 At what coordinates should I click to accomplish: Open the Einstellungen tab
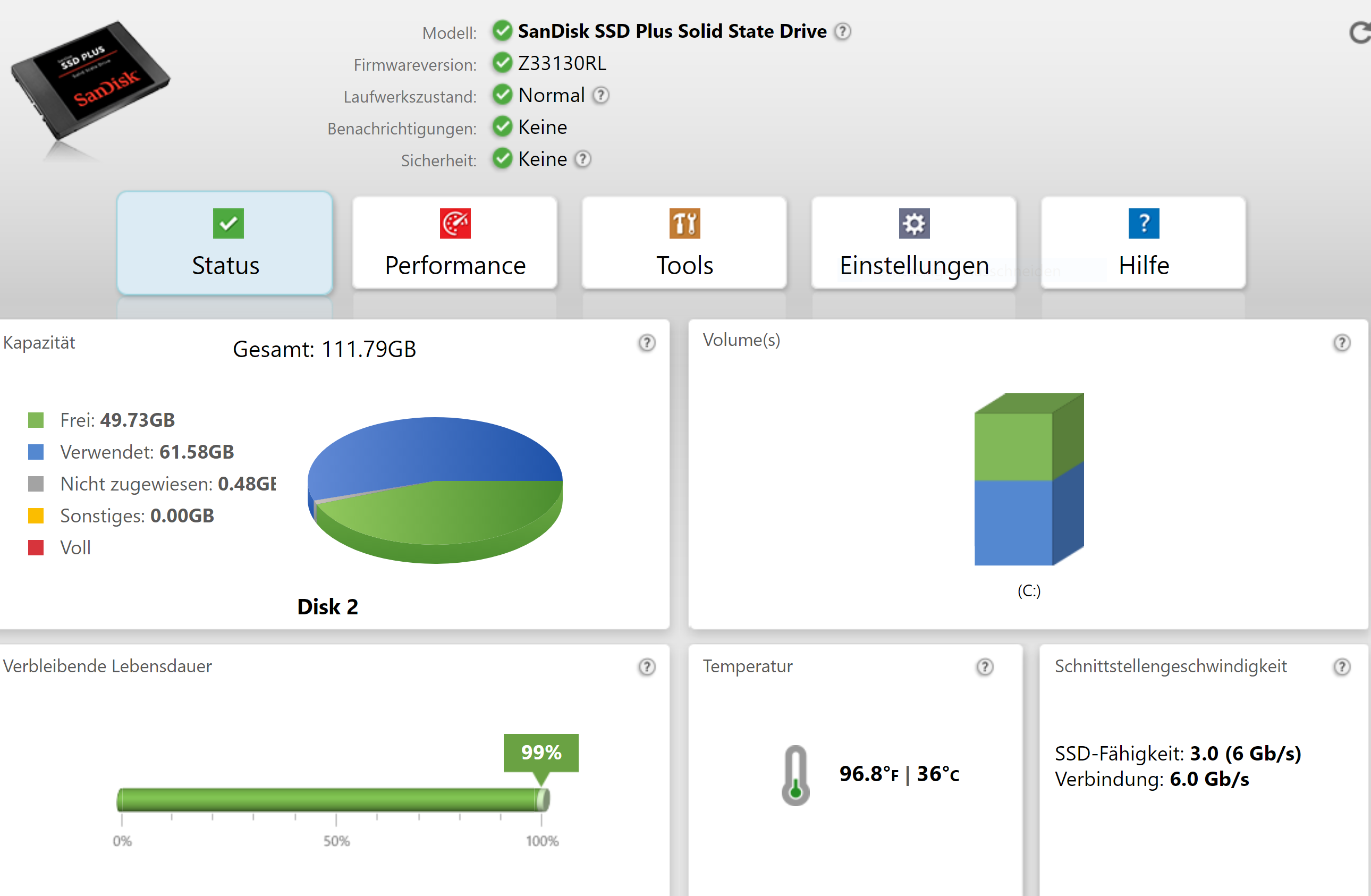click(x=913, y=243)
